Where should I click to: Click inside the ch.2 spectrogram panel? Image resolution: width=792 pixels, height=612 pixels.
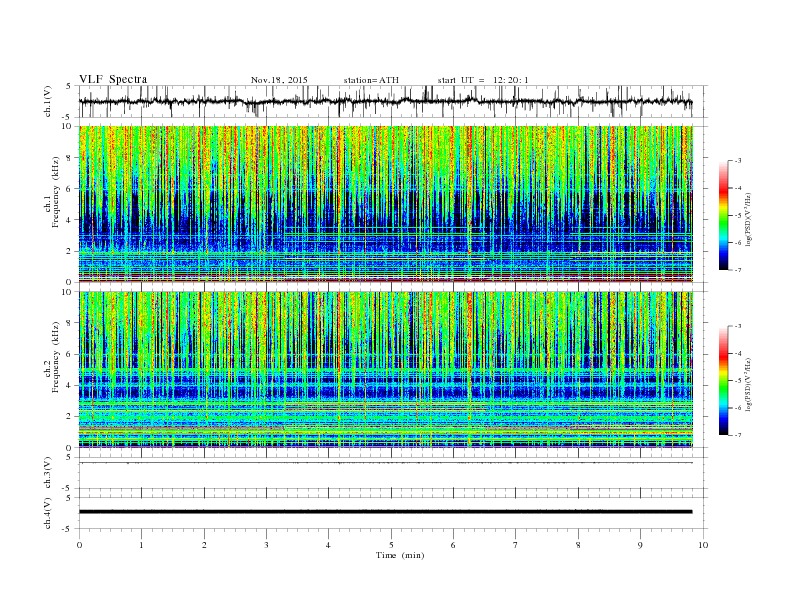click(385, 370)
